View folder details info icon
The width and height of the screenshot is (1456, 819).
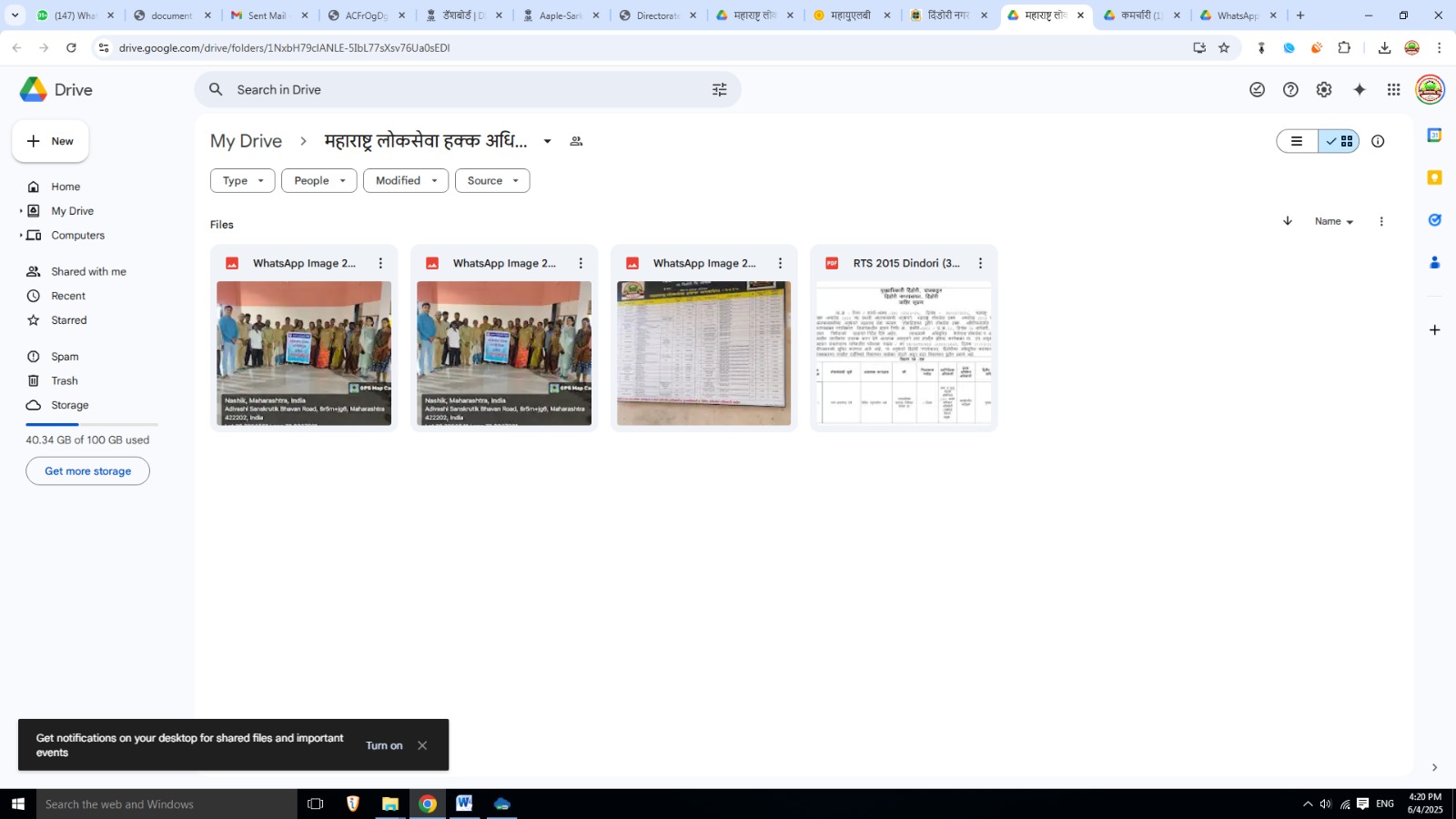(x=1378, y=141)
